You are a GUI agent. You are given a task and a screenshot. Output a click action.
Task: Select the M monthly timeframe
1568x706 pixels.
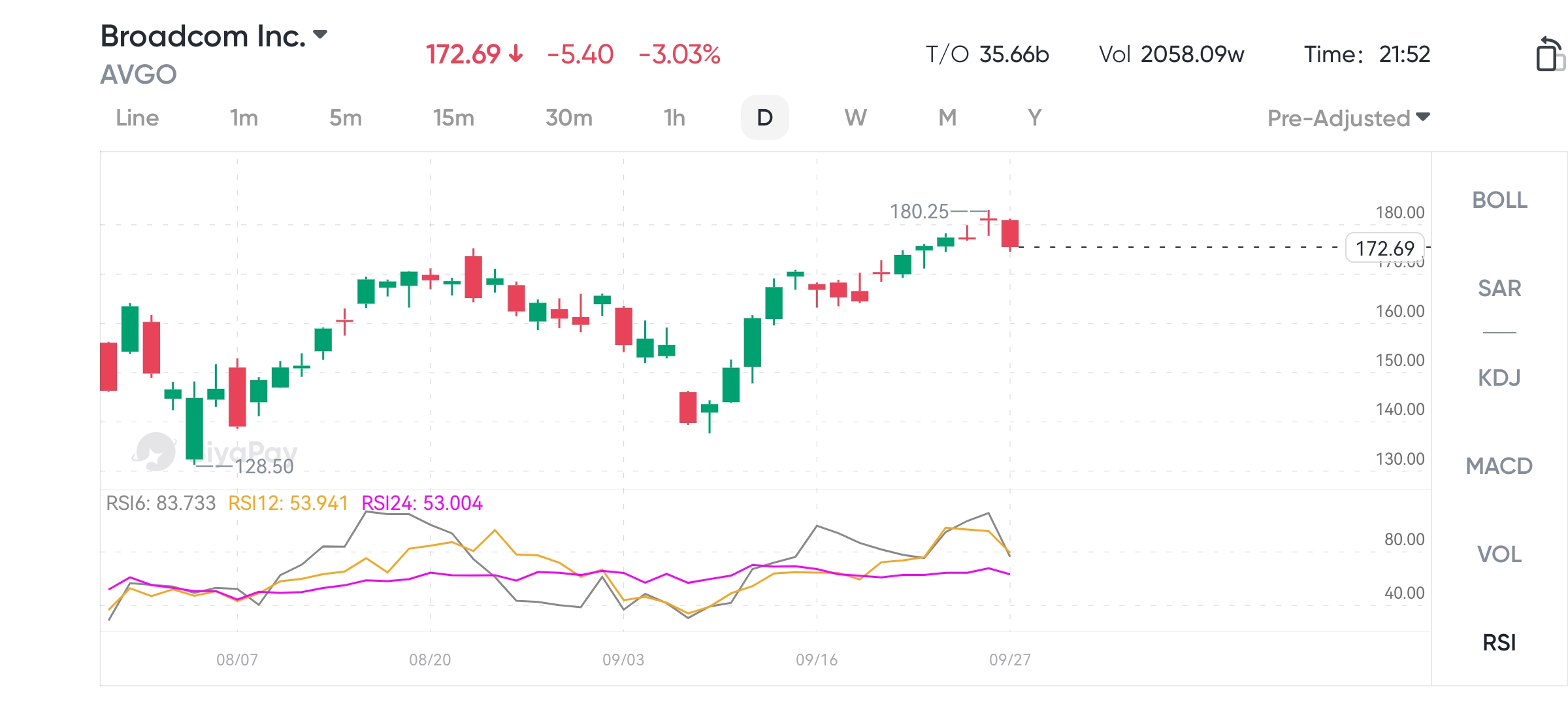coord(947,118)
